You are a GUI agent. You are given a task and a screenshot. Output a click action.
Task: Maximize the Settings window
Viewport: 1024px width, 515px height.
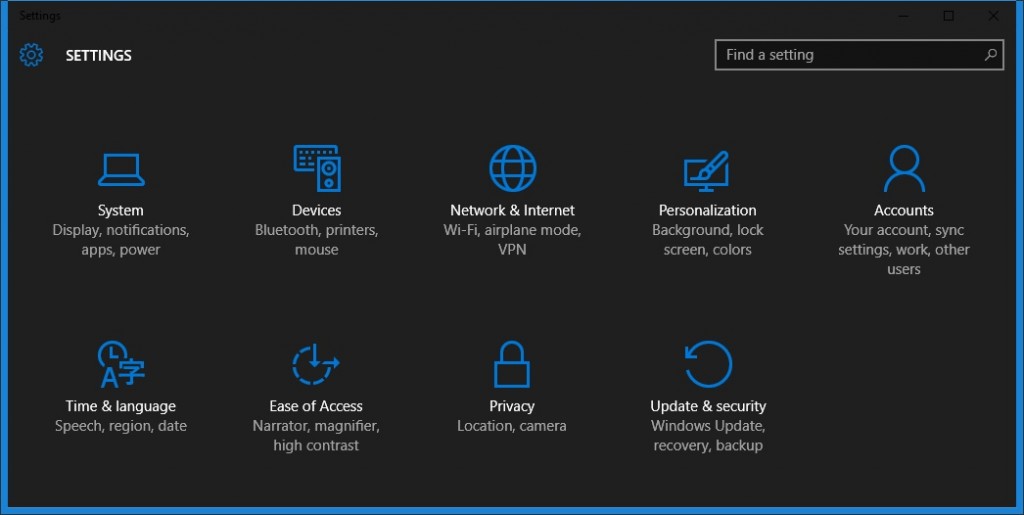click(x=948, y=16)
